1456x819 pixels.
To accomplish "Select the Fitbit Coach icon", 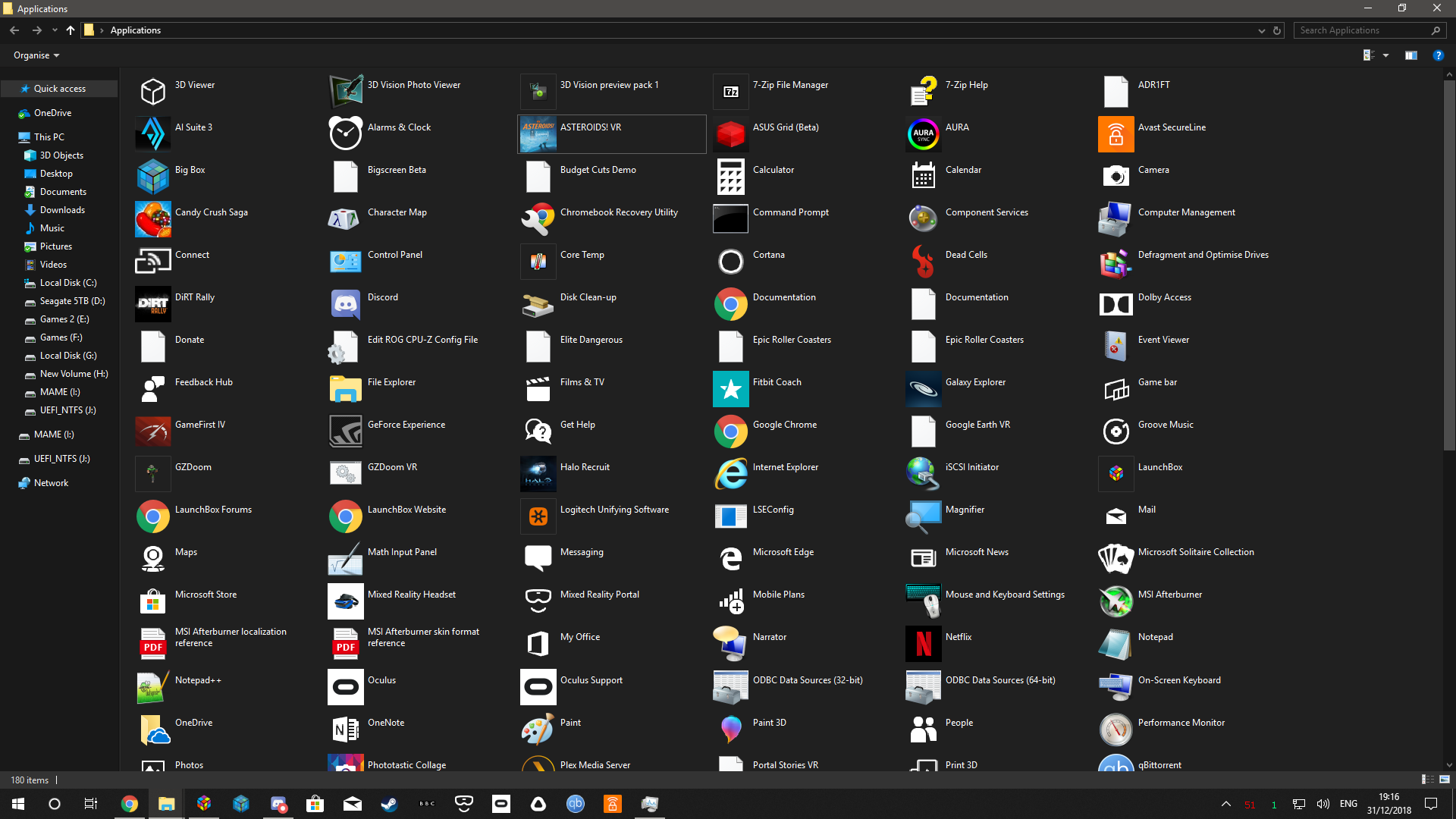I will click(731, 389).
